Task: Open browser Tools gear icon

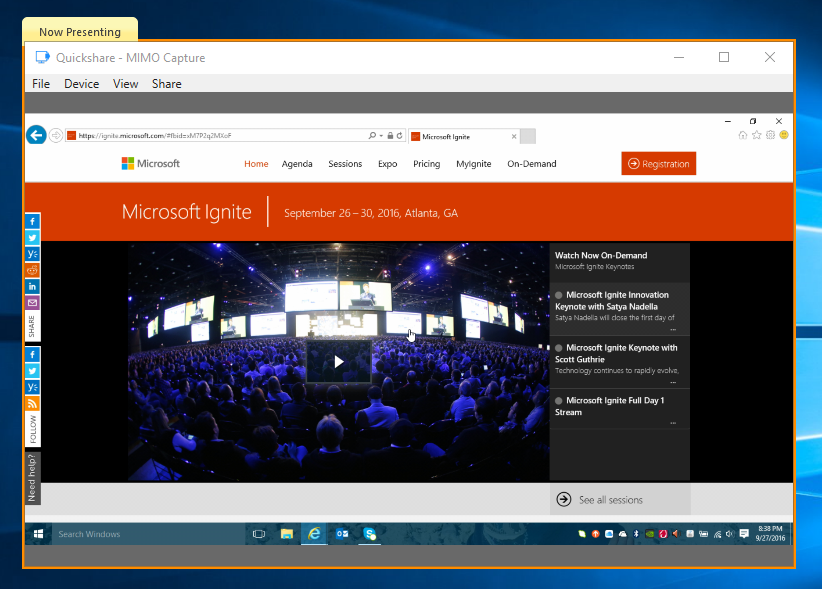Action: (770, 135)
